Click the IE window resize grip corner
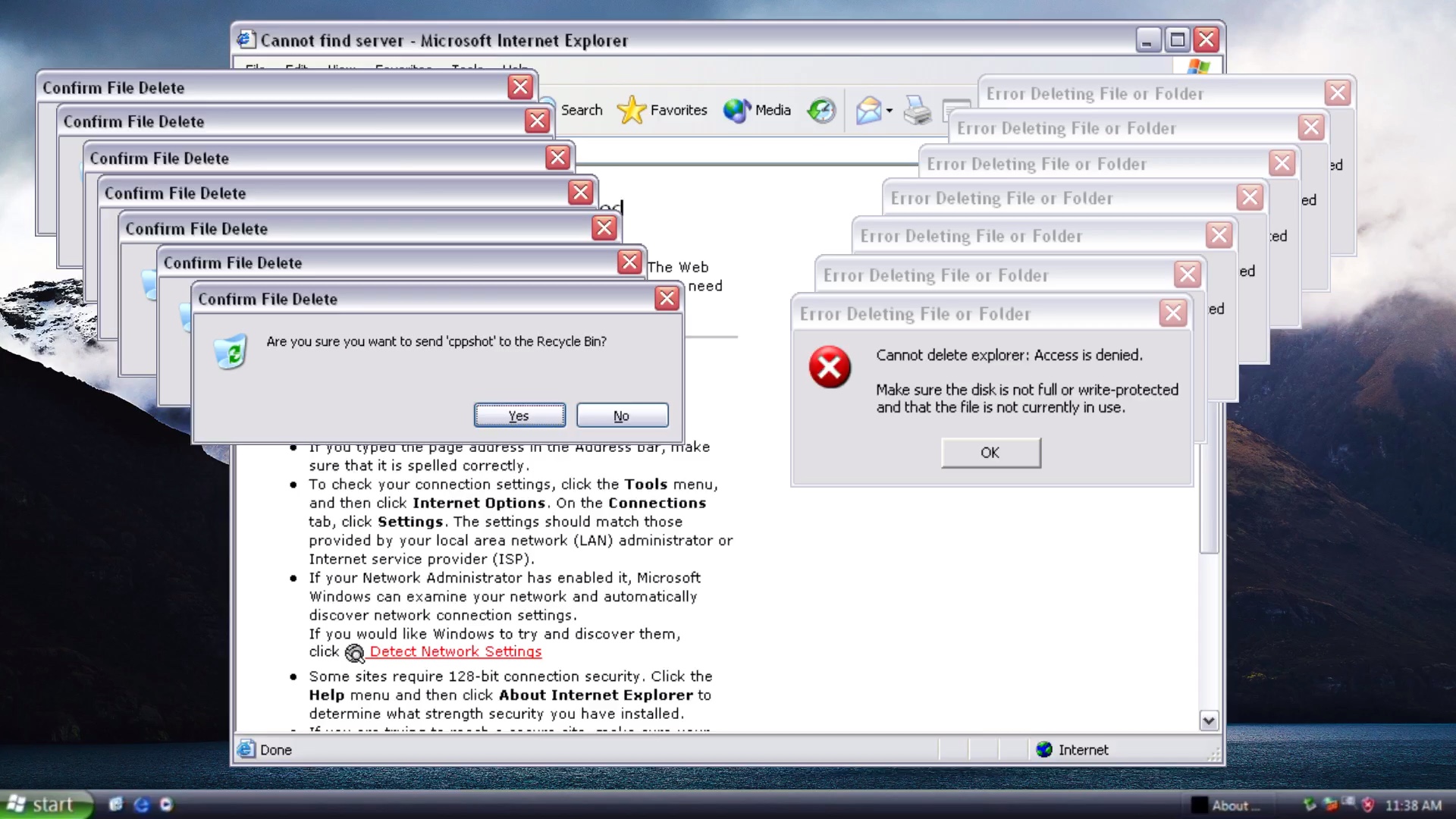Image resolution: width=1456 pixels, height=819 pixels. coord(1215,755)
